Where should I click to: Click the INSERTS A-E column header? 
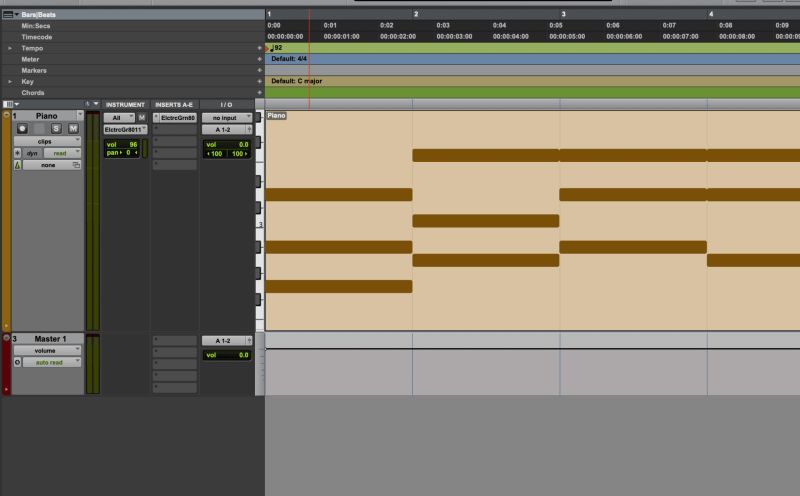click(x=174, y=105)
